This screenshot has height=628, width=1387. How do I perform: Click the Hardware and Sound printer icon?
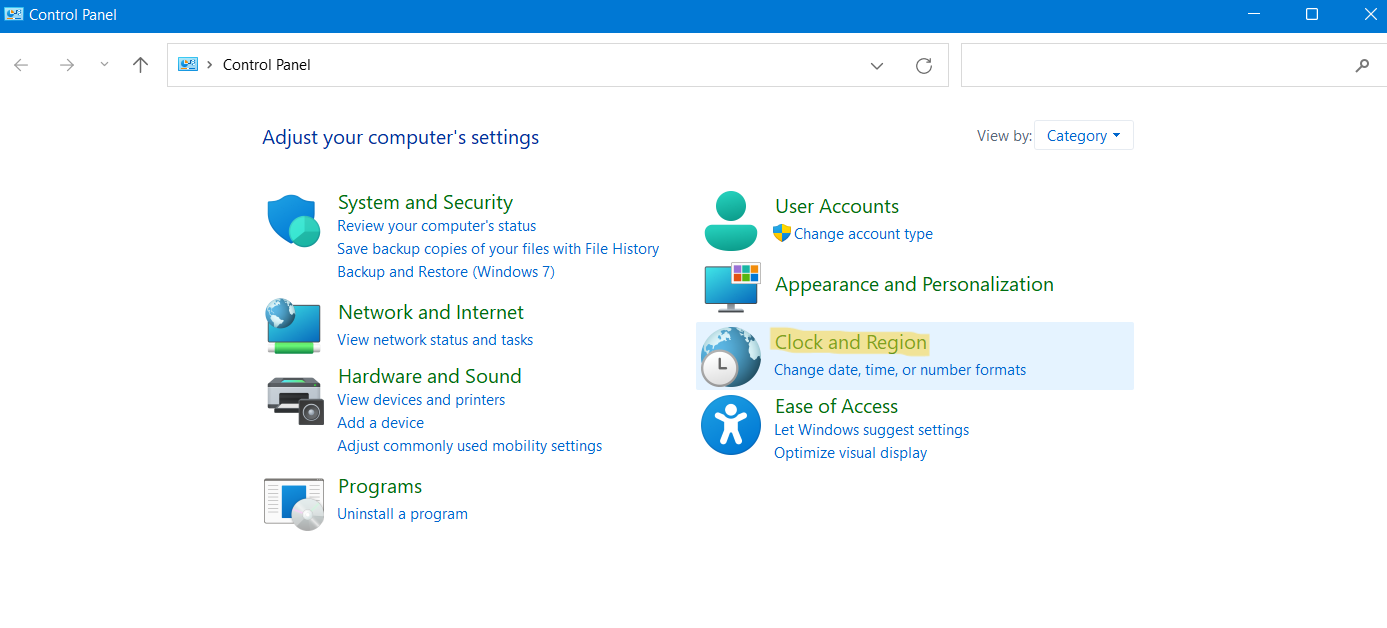[x=293, y=400]
